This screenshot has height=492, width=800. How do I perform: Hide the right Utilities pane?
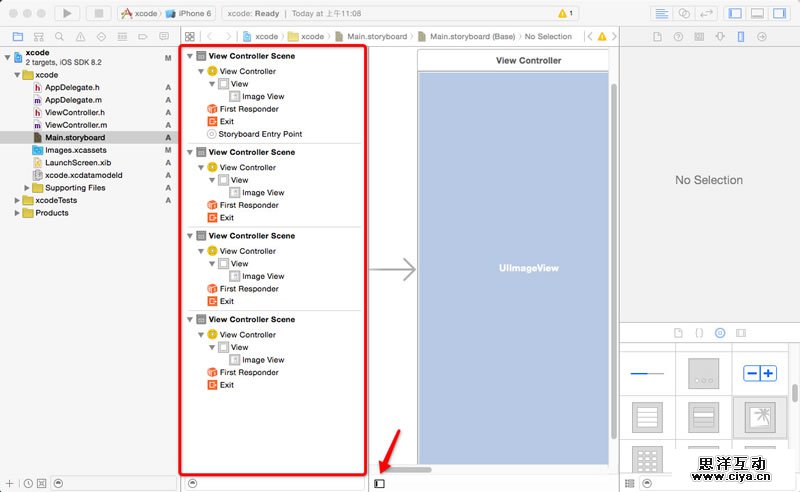pos(779,13)
